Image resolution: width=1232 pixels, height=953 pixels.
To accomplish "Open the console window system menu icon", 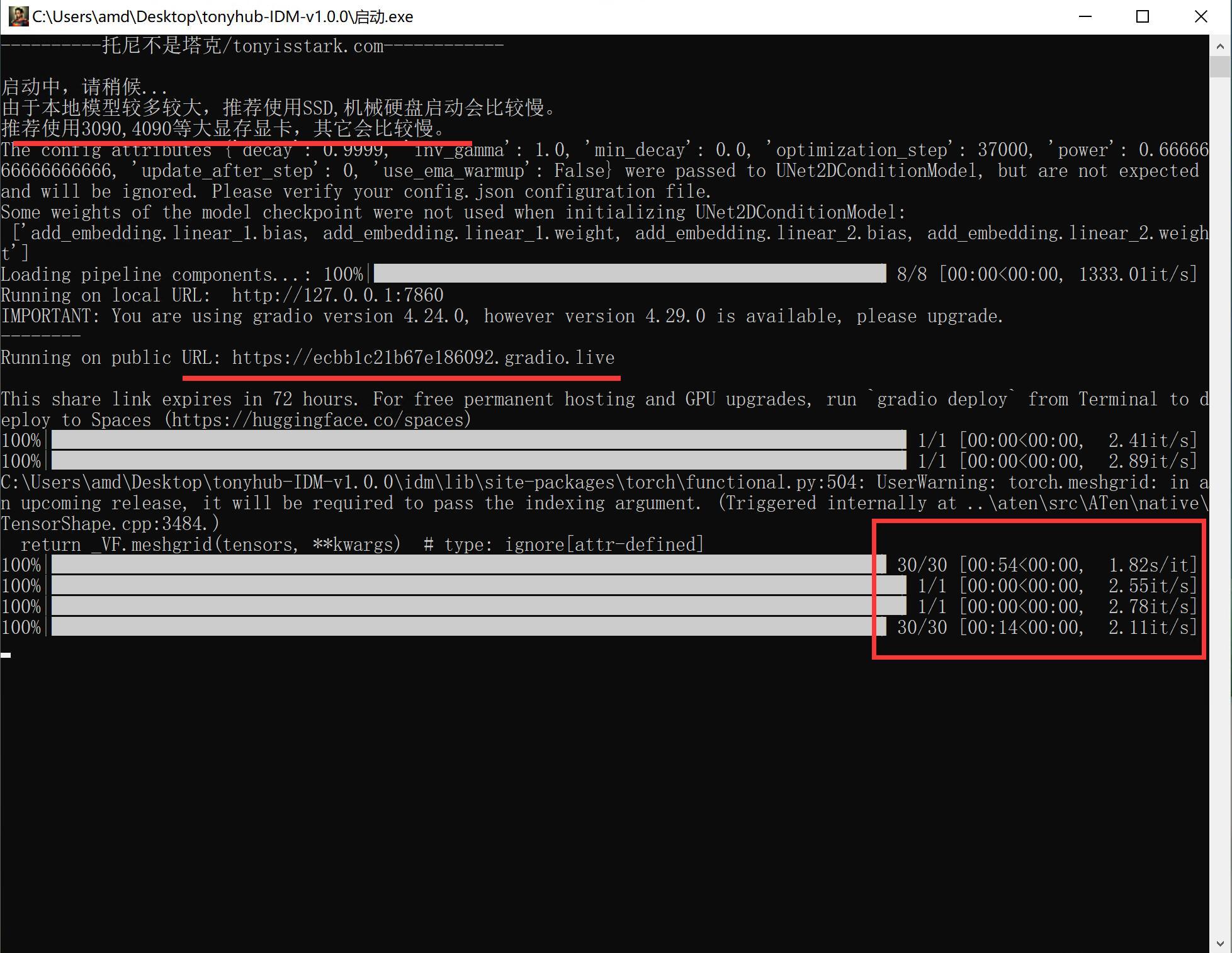I will [x=18, y=16].
